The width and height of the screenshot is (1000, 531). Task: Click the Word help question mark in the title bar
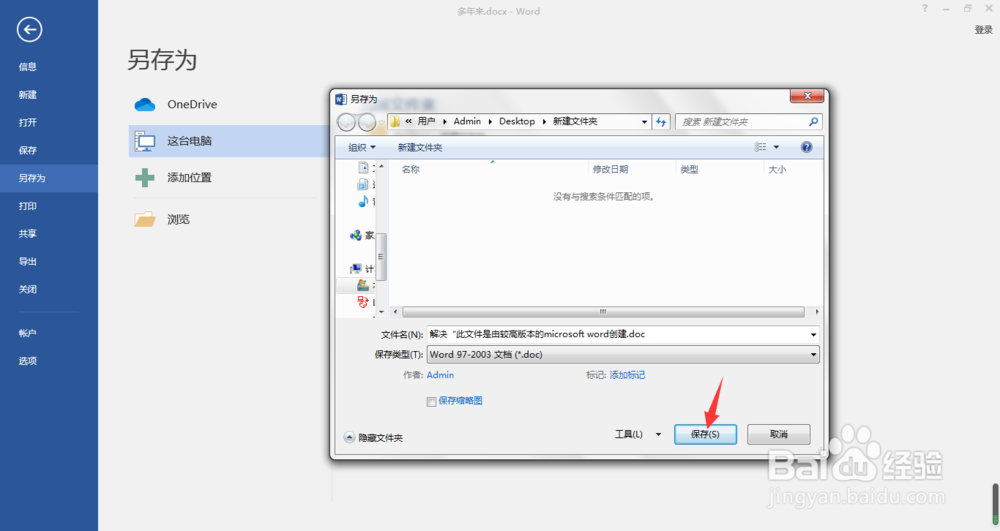pos(925,9)
